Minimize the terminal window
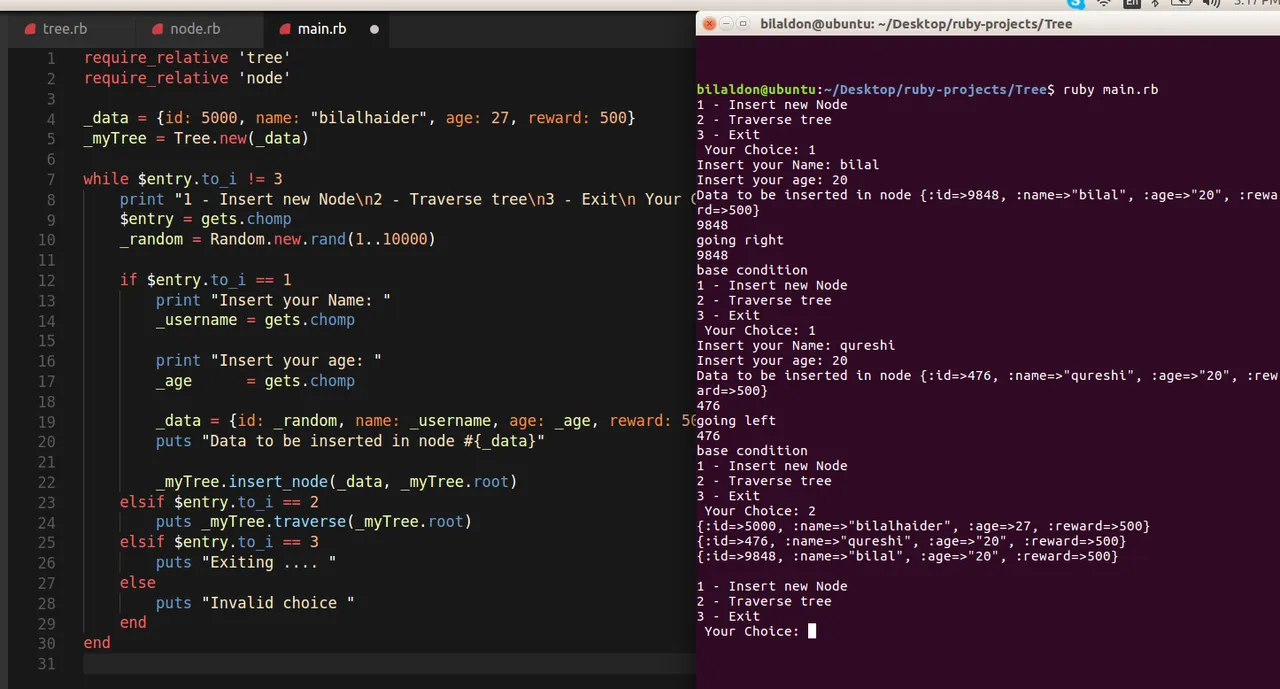Viewport: 1280px width, 689px height. pos(727,24)
